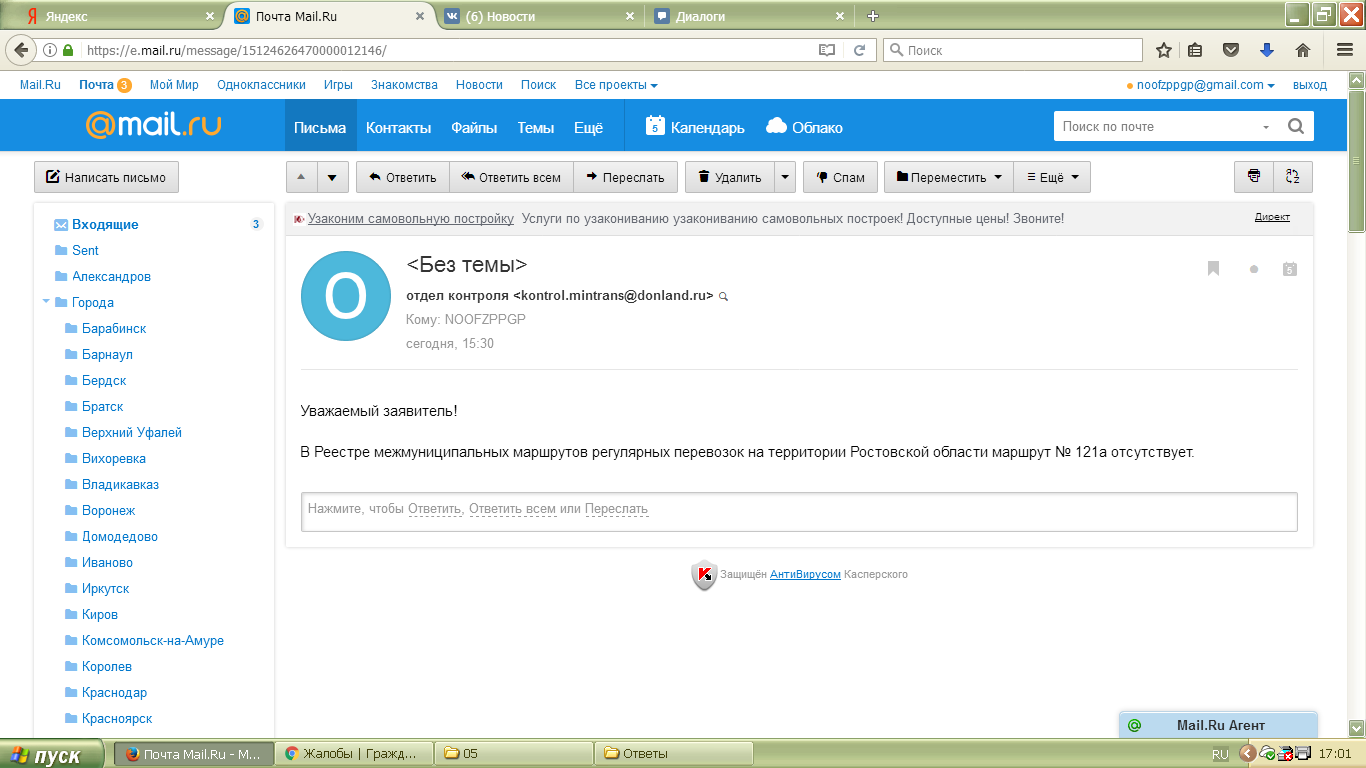Open Firefox downloads arrow icon

(1267, 50)
